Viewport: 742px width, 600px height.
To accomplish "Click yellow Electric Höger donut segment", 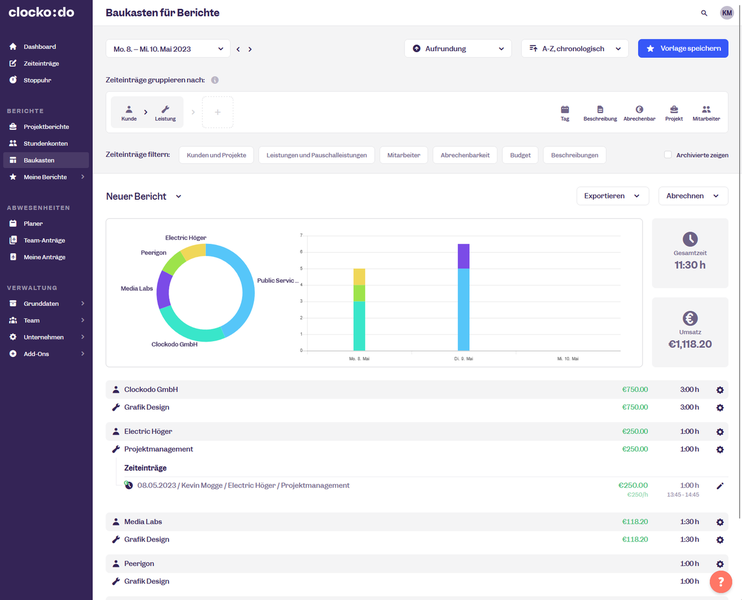I will click(x=194, y=251).
